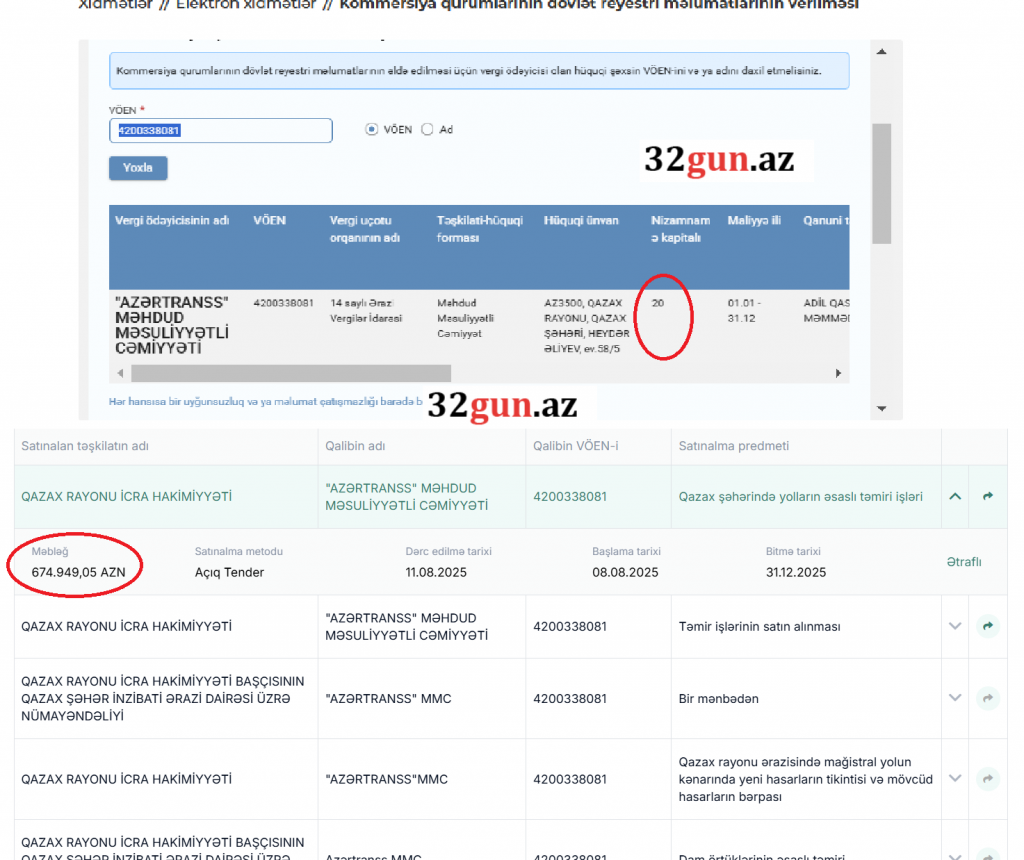Click the 'Maliyyə ili' column header

754,221
